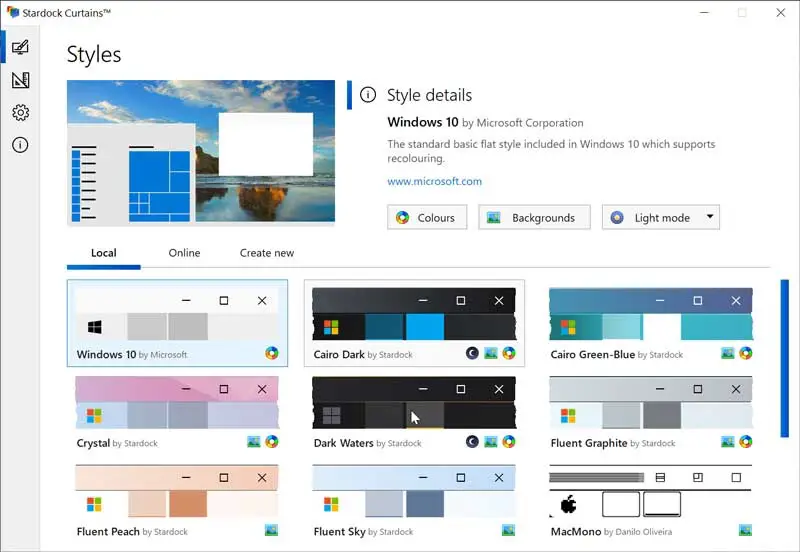Switch to the Online tab
The height and width of the screenshot is (552, 800).
184,253
